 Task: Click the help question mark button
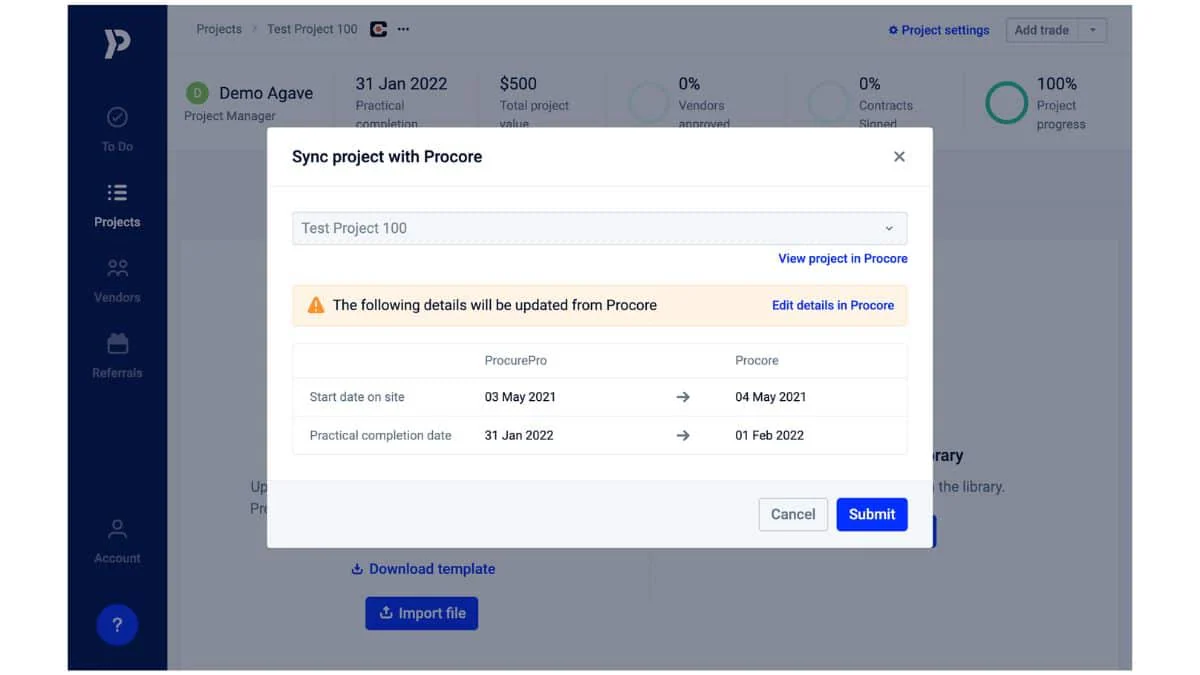tap(117, 625)
